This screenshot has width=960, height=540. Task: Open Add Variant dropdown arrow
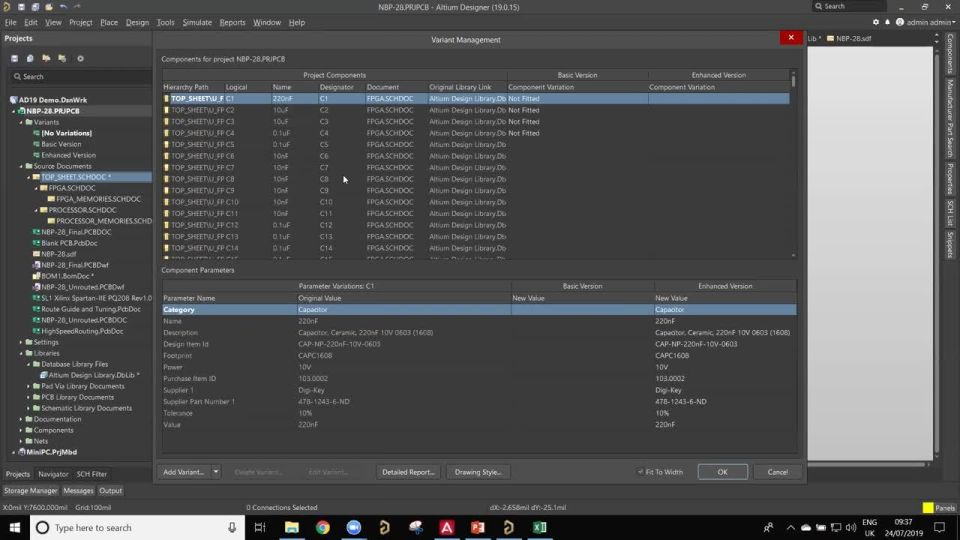click(216, 472)
